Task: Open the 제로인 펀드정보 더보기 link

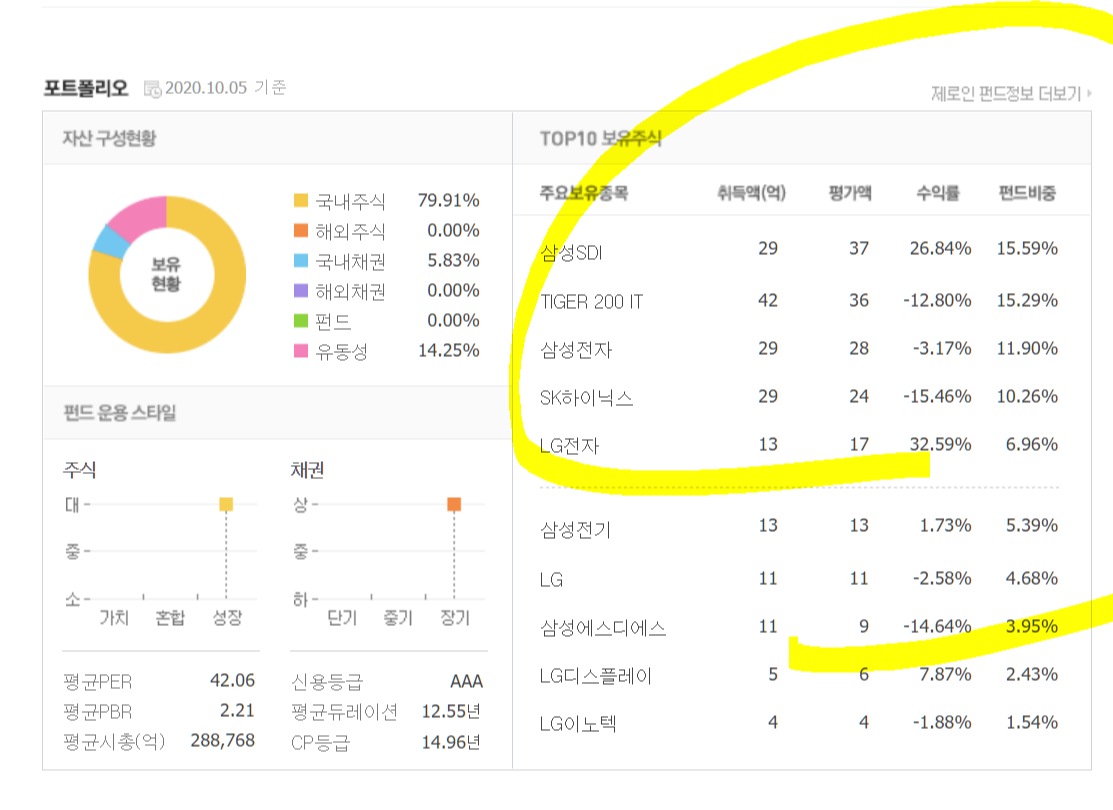Action: pos(1011,93)
